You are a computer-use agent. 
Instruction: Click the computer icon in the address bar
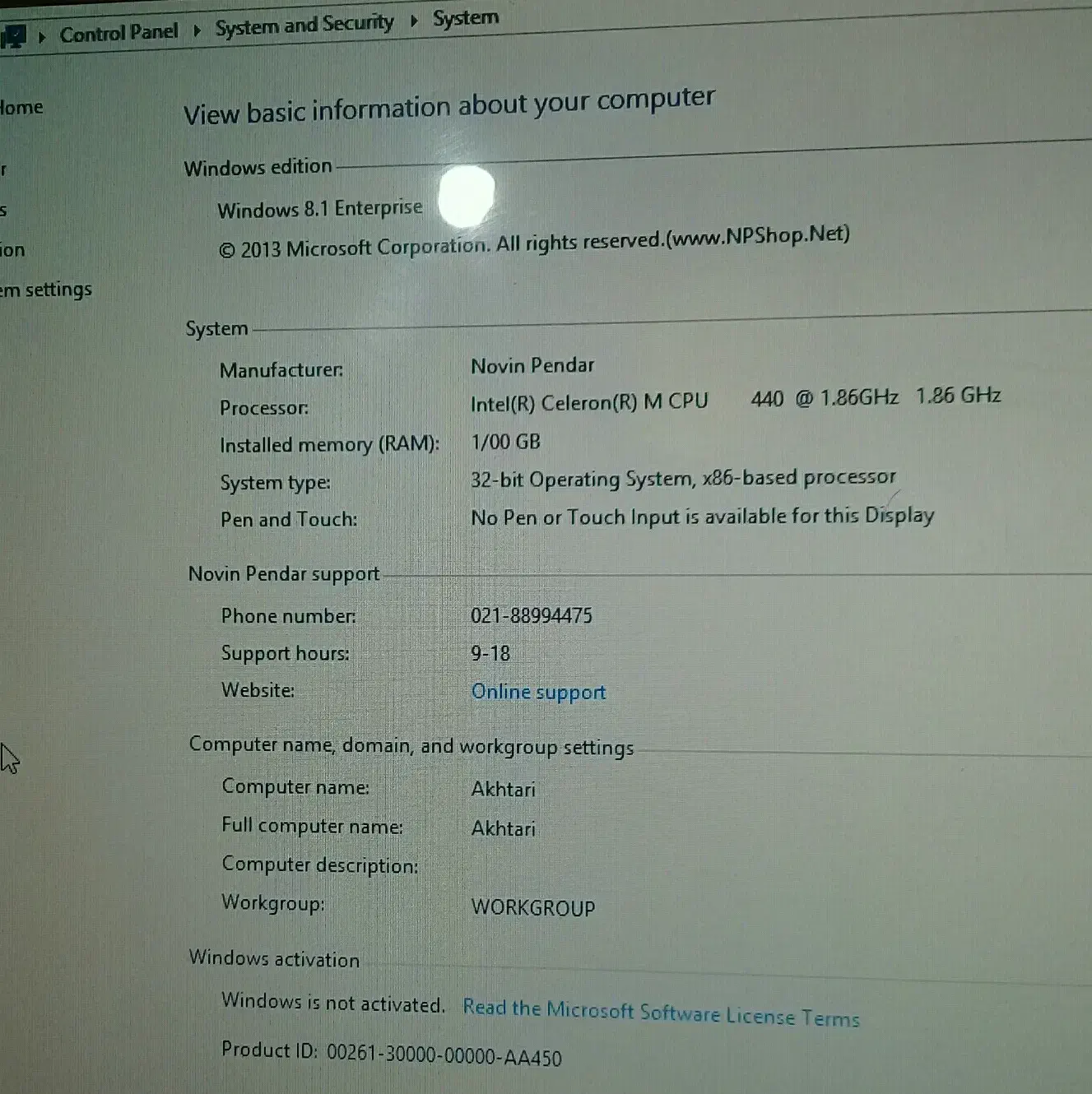[x=14, y=37]
